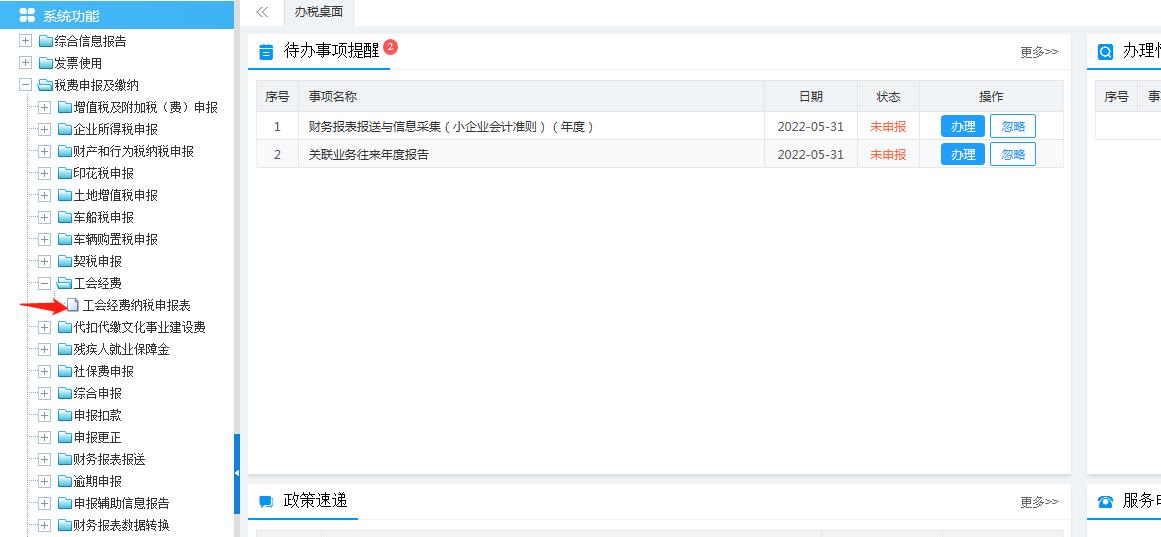Expand the 财务报表报送 node
Screen dimensions: 1161x537
[44, 459]
